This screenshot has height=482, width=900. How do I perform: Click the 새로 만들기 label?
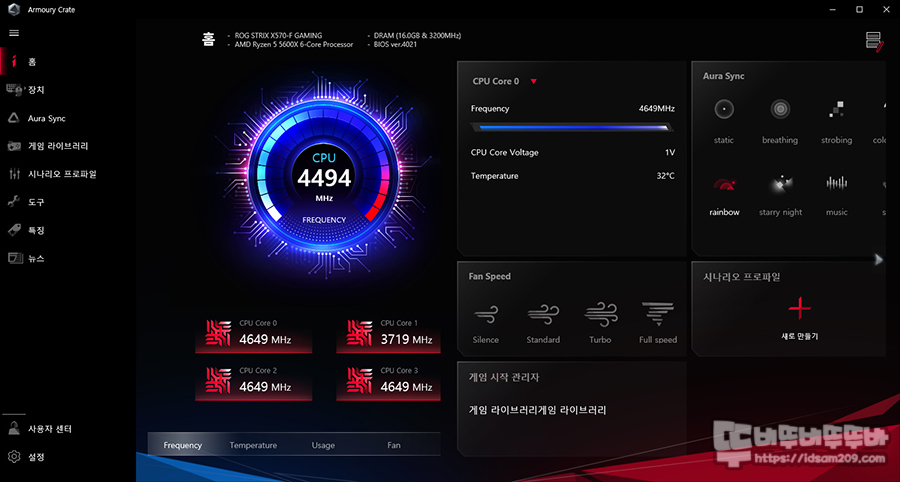(x=799, y=336)
